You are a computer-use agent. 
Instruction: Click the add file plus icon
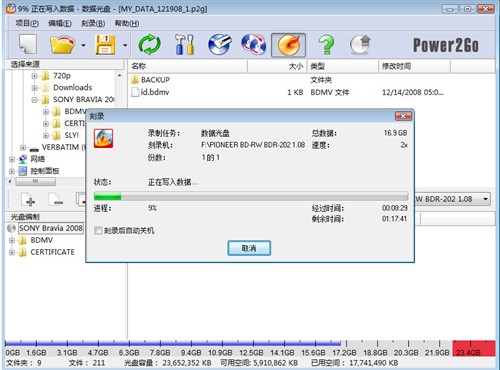click(28, 200)
